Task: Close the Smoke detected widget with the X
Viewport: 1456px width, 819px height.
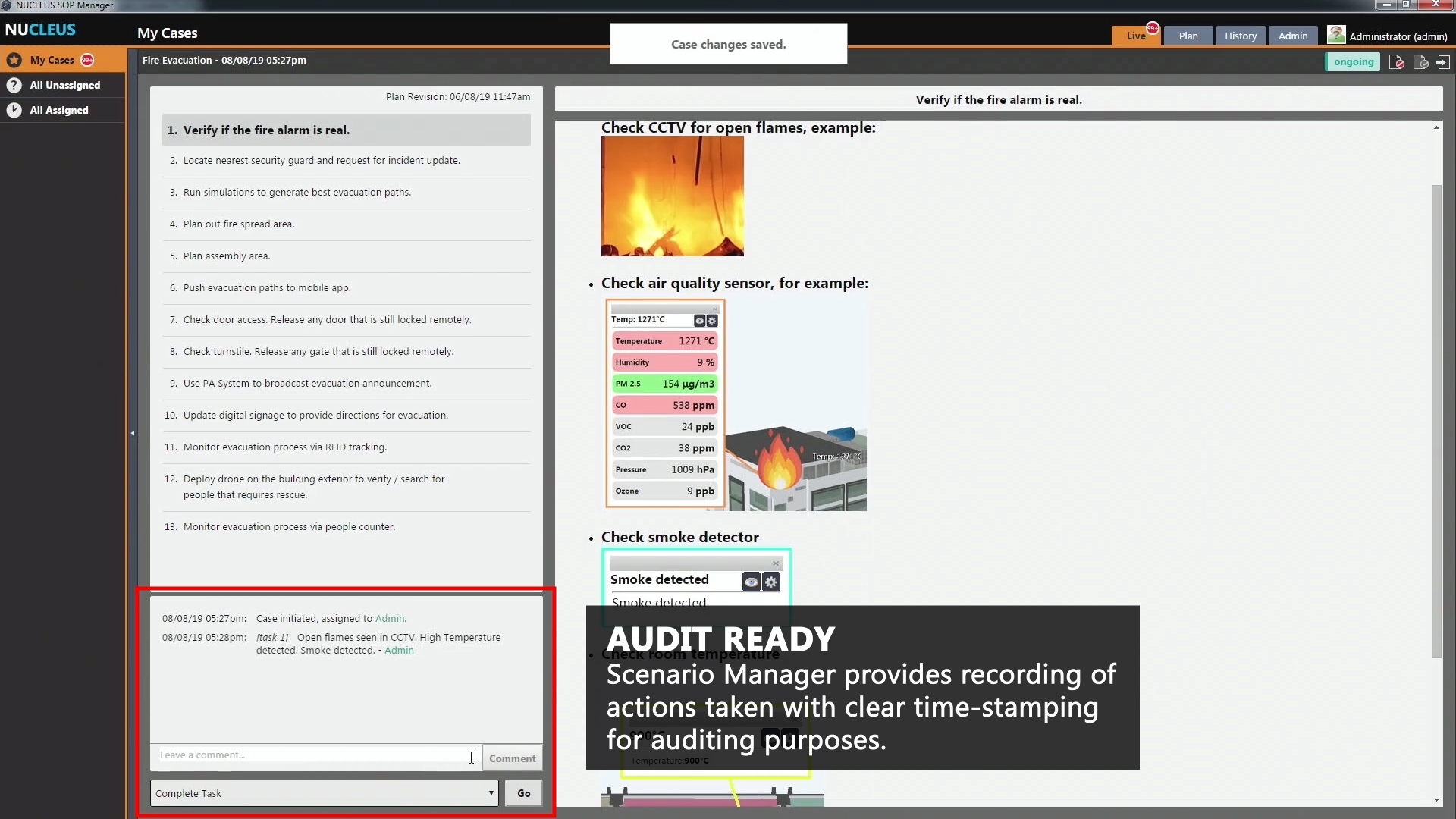Action: coord(776,563)
